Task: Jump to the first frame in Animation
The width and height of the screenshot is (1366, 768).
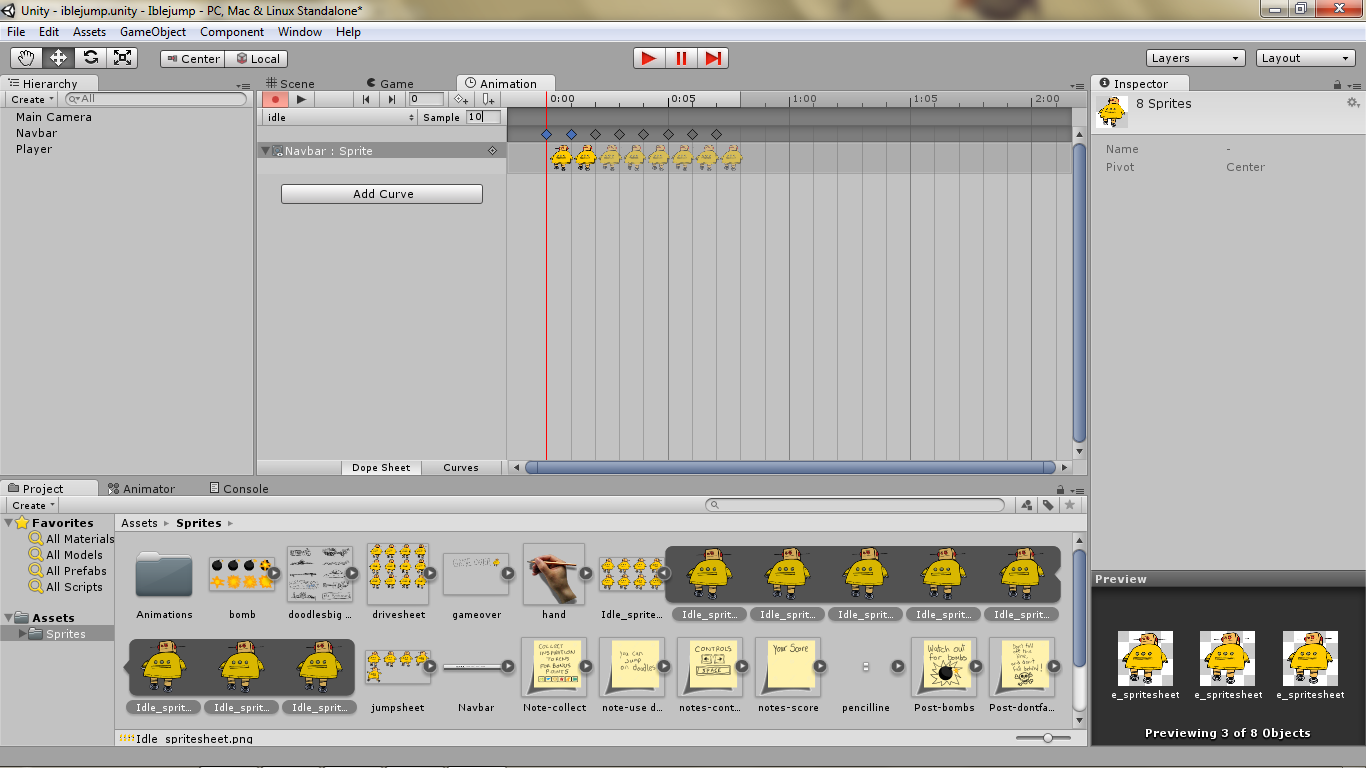Action: (365, 99)
